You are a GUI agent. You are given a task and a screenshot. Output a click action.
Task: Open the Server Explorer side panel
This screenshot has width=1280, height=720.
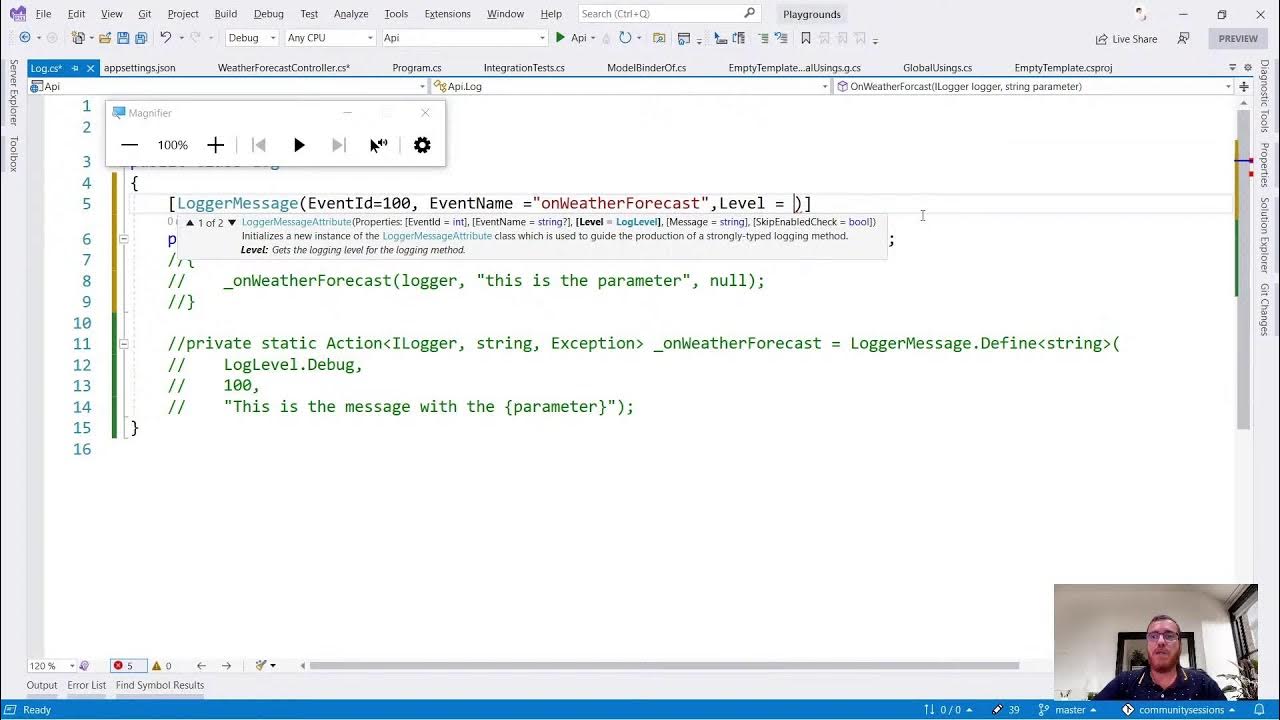pos(14,94)
